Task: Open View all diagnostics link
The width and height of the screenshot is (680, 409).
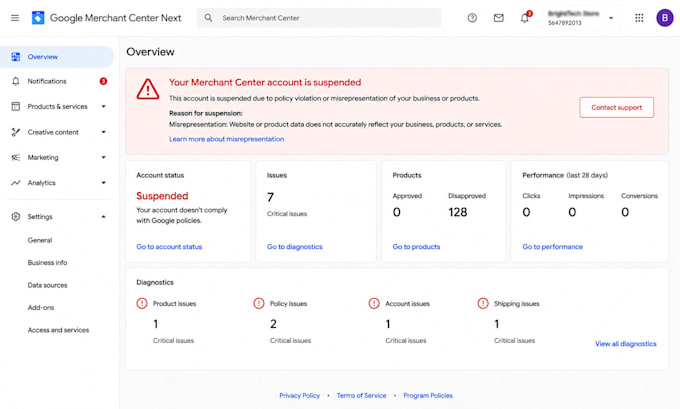Action: (x=625, y=344)
